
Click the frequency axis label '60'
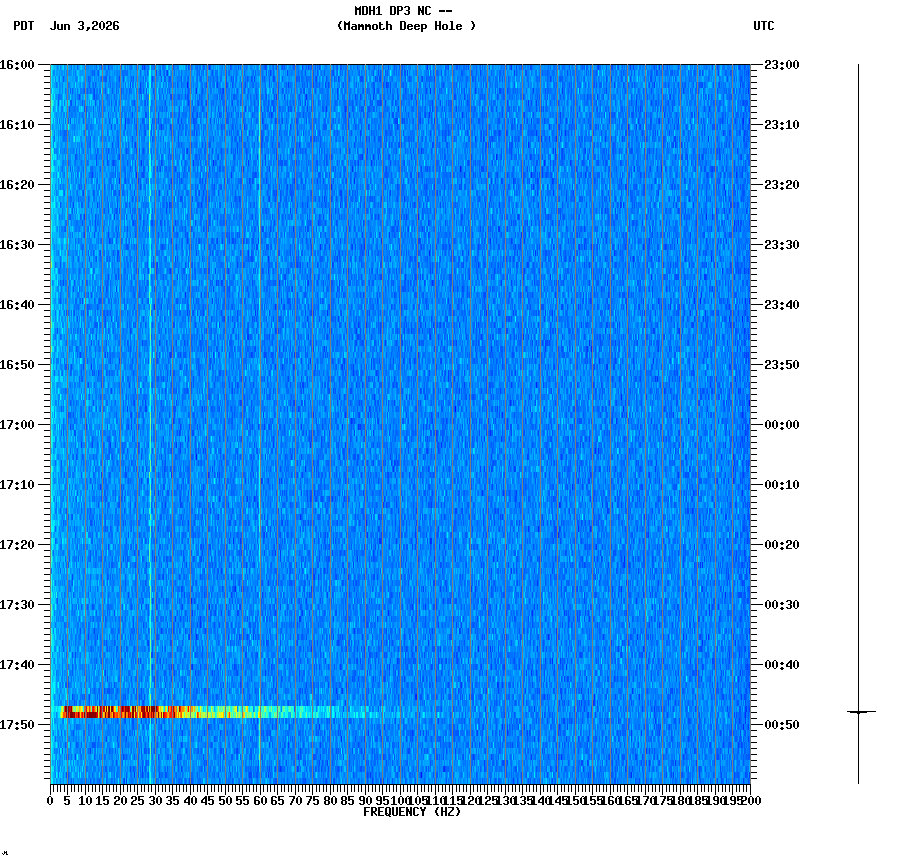(261, 801)
